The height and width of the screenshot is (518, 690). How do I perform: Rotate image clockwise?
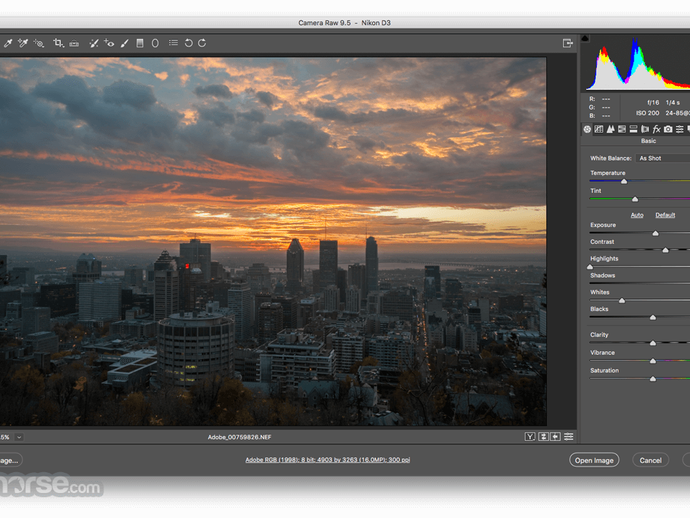202,43
